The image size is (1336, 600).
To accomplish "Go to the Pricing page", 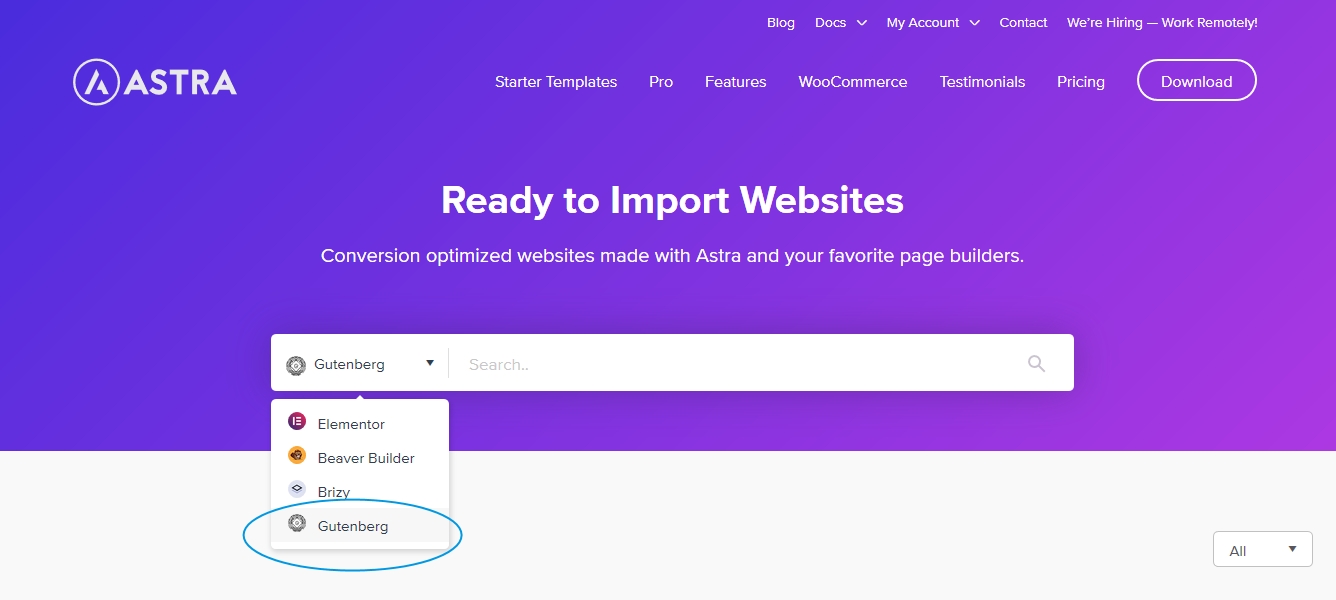I will pos(1080,82).
